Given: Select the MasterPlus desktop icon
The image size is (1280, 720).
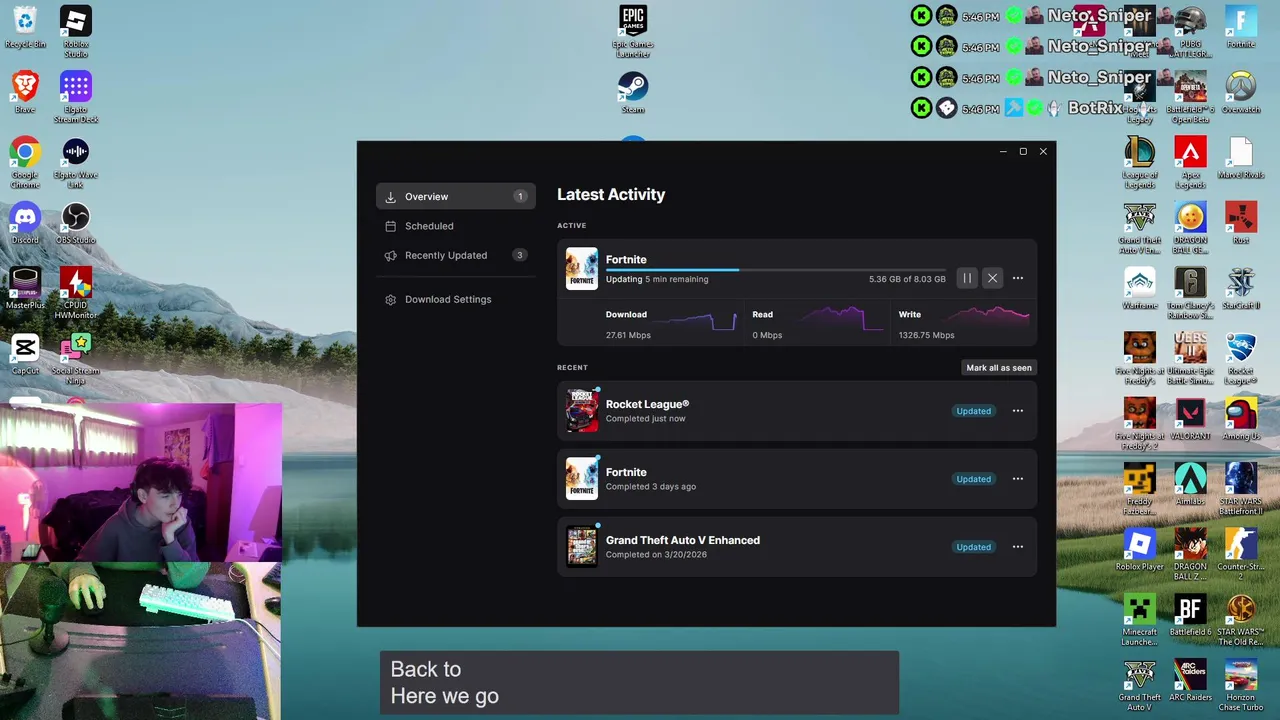Looking at the screenshot, I should click(x=25, y=288).
